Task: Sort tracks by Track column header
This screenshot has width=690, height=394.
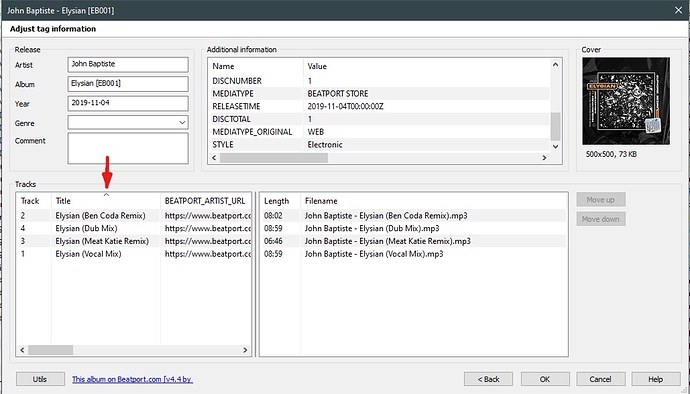Action: tap(34, 201)
